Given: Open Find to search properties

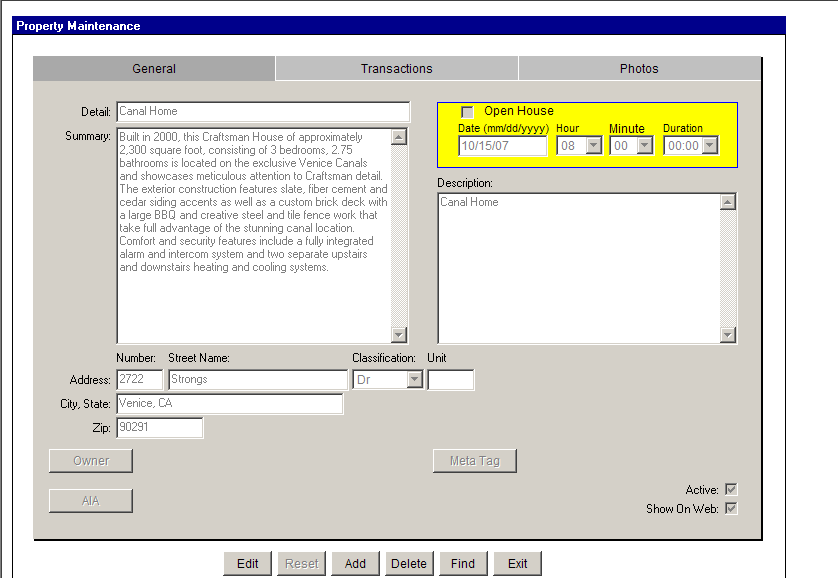Looking at the screenshot, I should tap(463, 563).
